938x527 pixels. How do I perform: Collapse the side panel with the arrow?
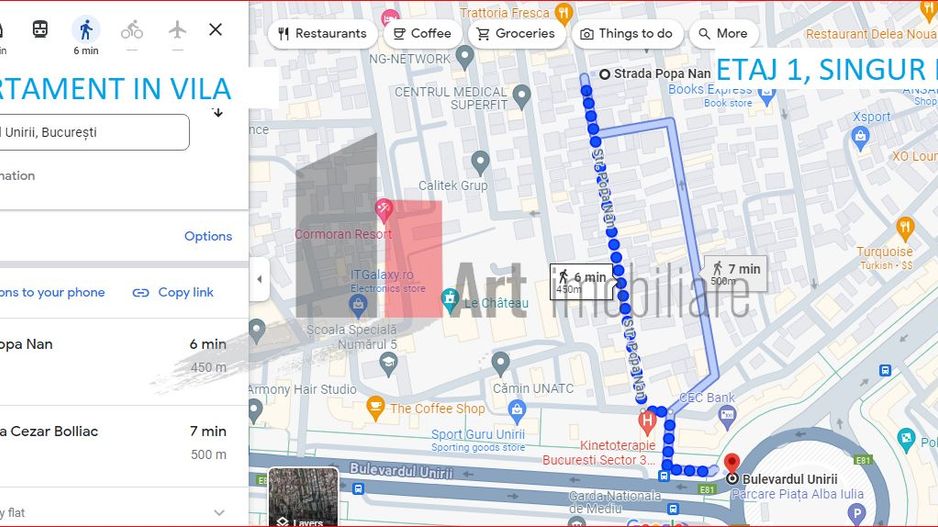click(259, 279)
